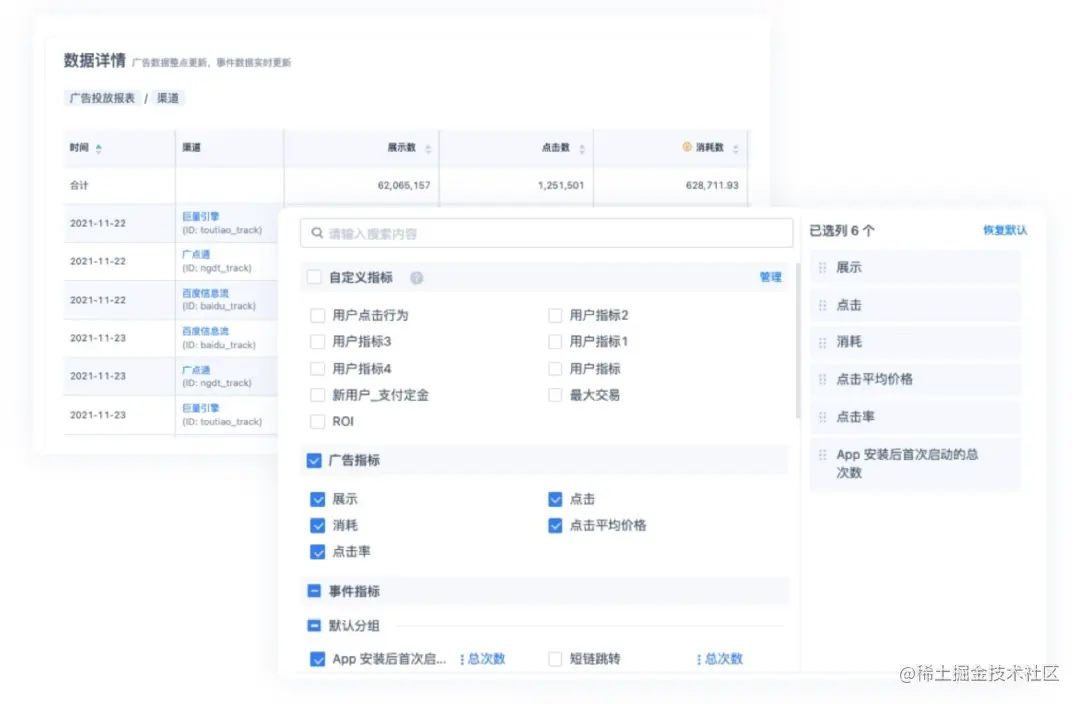
Task: Grab the drag handle of selected 点击率
Action: (822, 417)
